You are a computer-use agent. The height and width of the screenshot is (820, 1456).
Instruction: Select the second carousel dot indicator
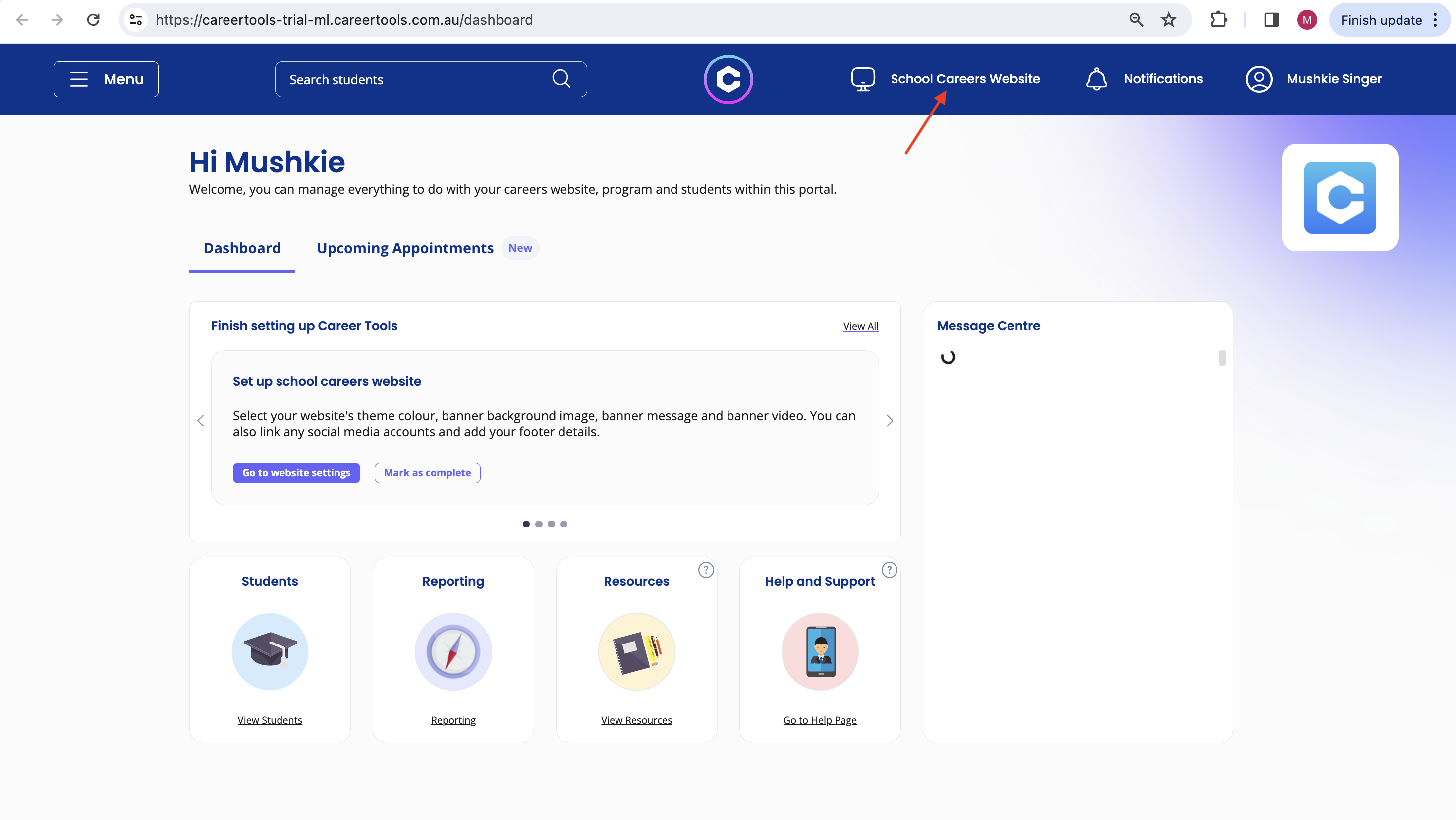point(539,524)
